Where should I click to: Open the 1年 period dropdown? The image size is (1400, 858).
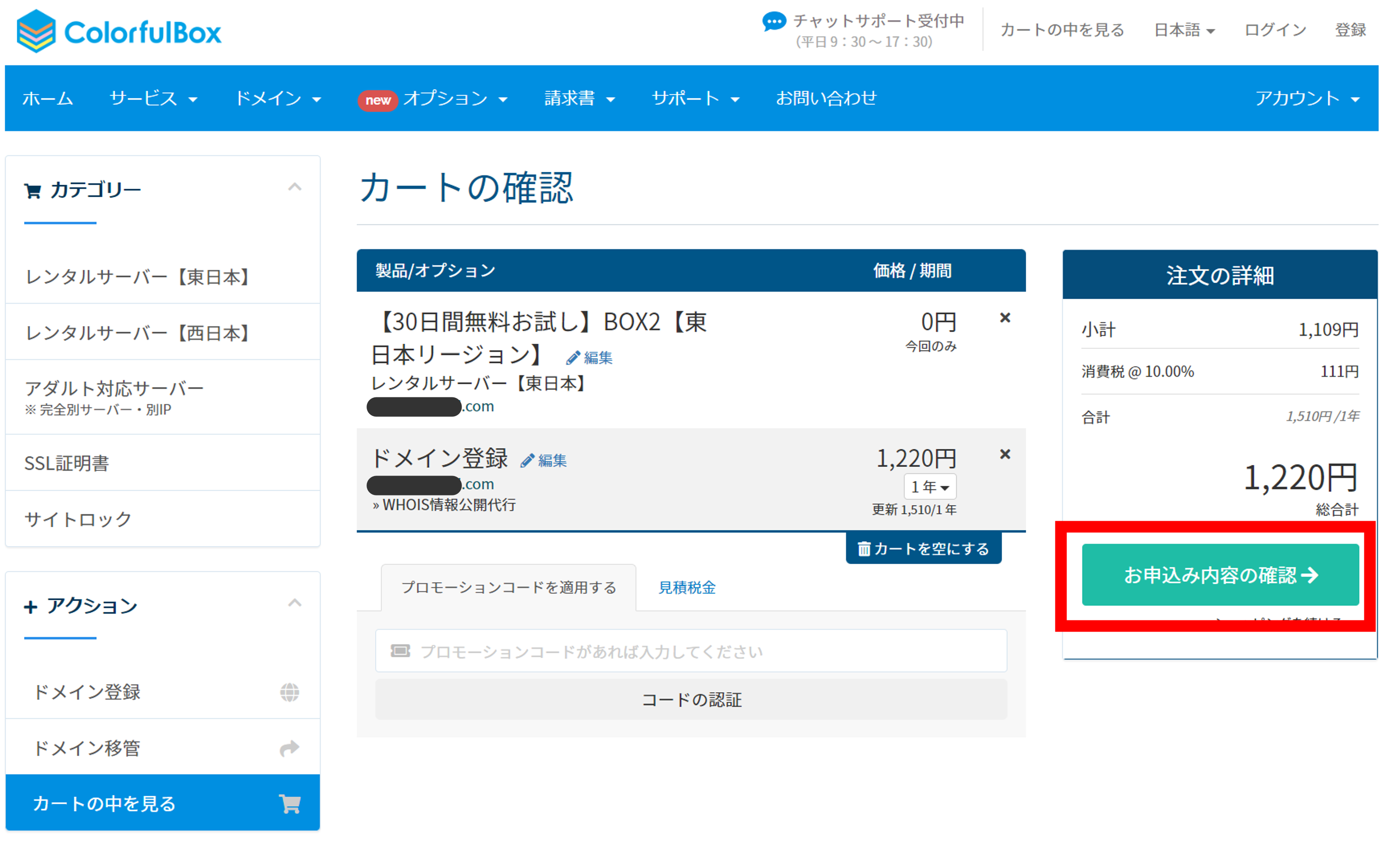tap(929, 486)
